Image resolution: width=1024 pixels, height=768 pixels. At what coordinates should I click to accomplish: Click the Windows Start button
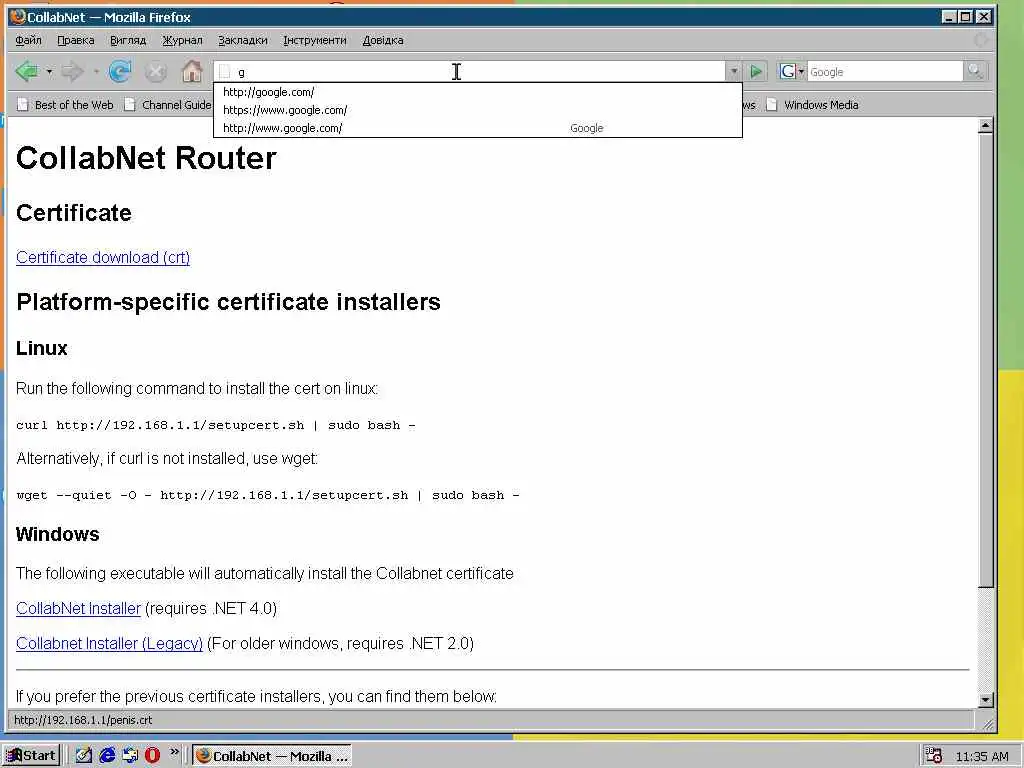(31, 756)
